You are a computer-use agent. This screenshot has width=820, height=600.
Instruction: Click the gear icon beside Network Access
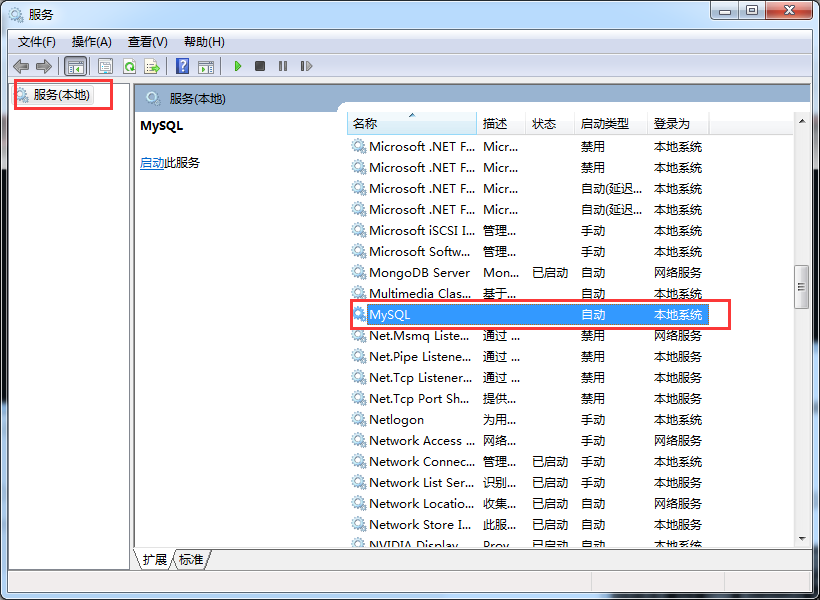pos(359,440)
